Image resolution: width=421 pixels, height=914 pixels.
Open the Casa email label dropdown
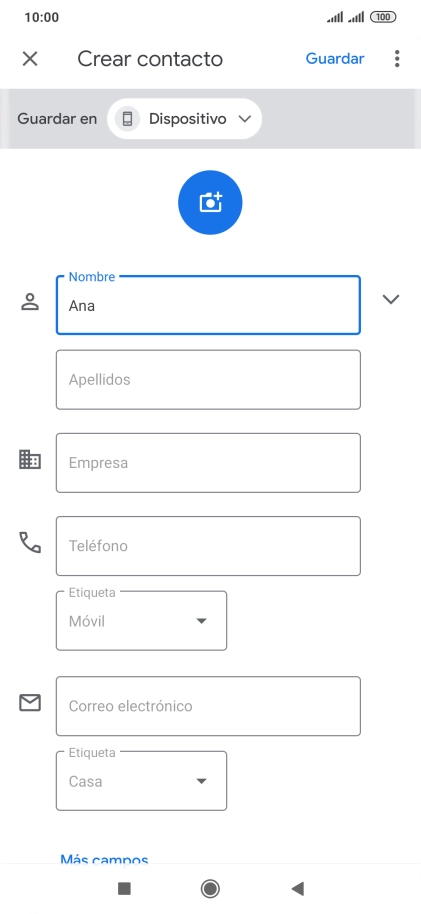[x=141, y=781]
